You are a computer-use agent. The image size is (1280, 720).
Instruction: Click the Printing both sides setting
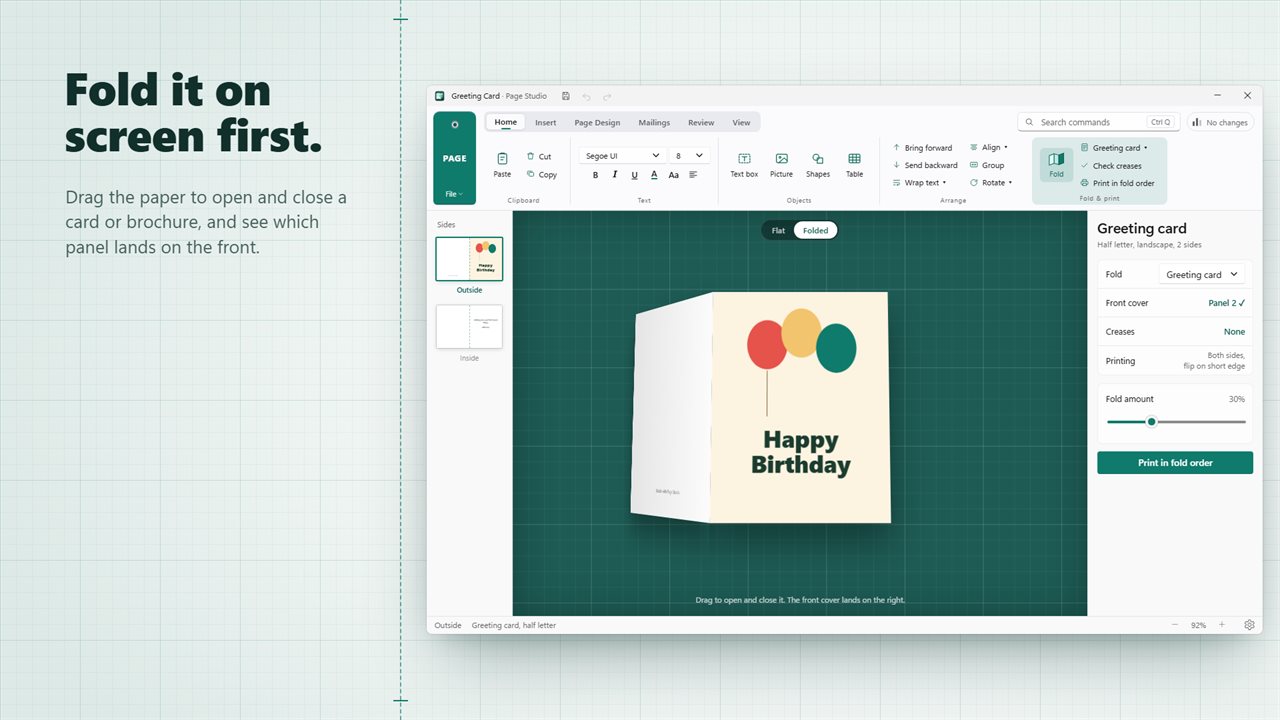coord(1175,361)
